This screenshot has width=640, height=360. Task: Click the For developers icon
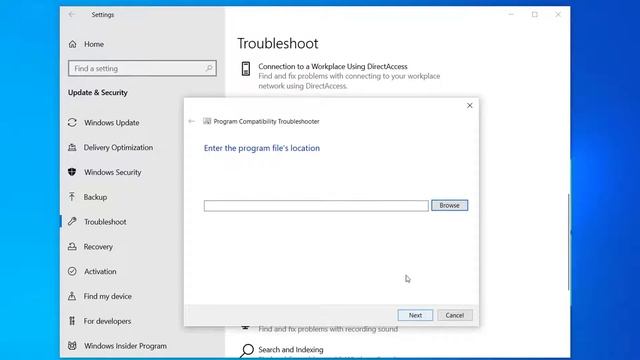(x=72, y=321)
